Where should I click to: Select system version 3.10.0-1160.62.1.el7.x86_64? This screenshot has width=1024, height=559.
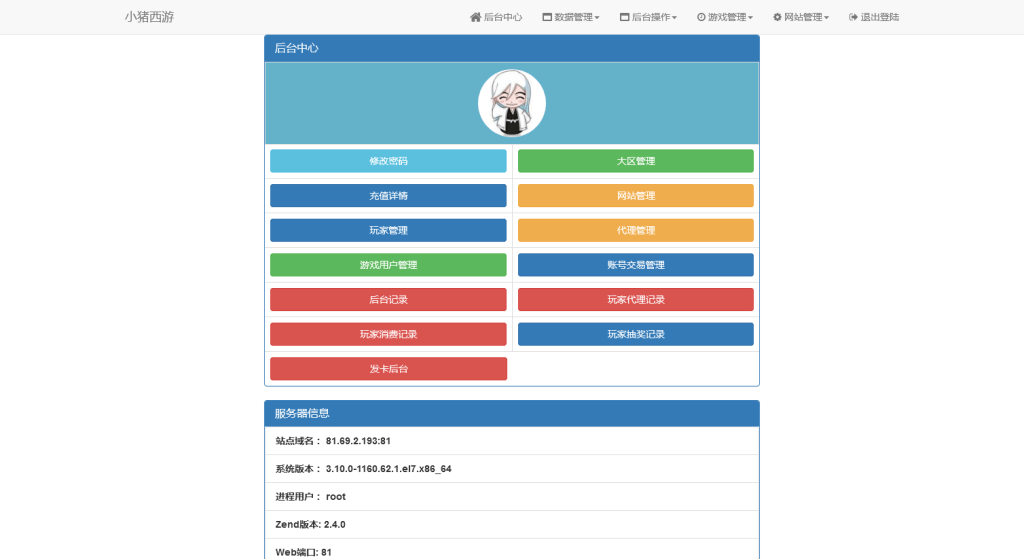coord(389,469)
